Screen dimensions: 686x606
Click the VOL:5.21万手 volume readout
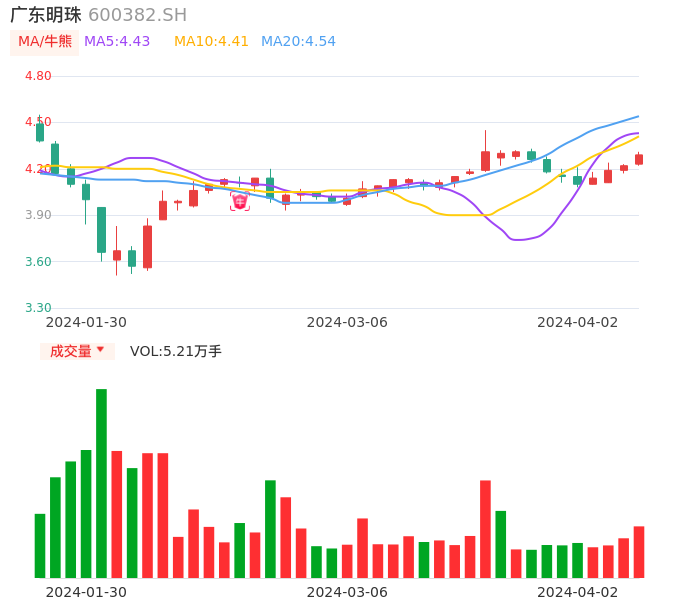[176, 351]
